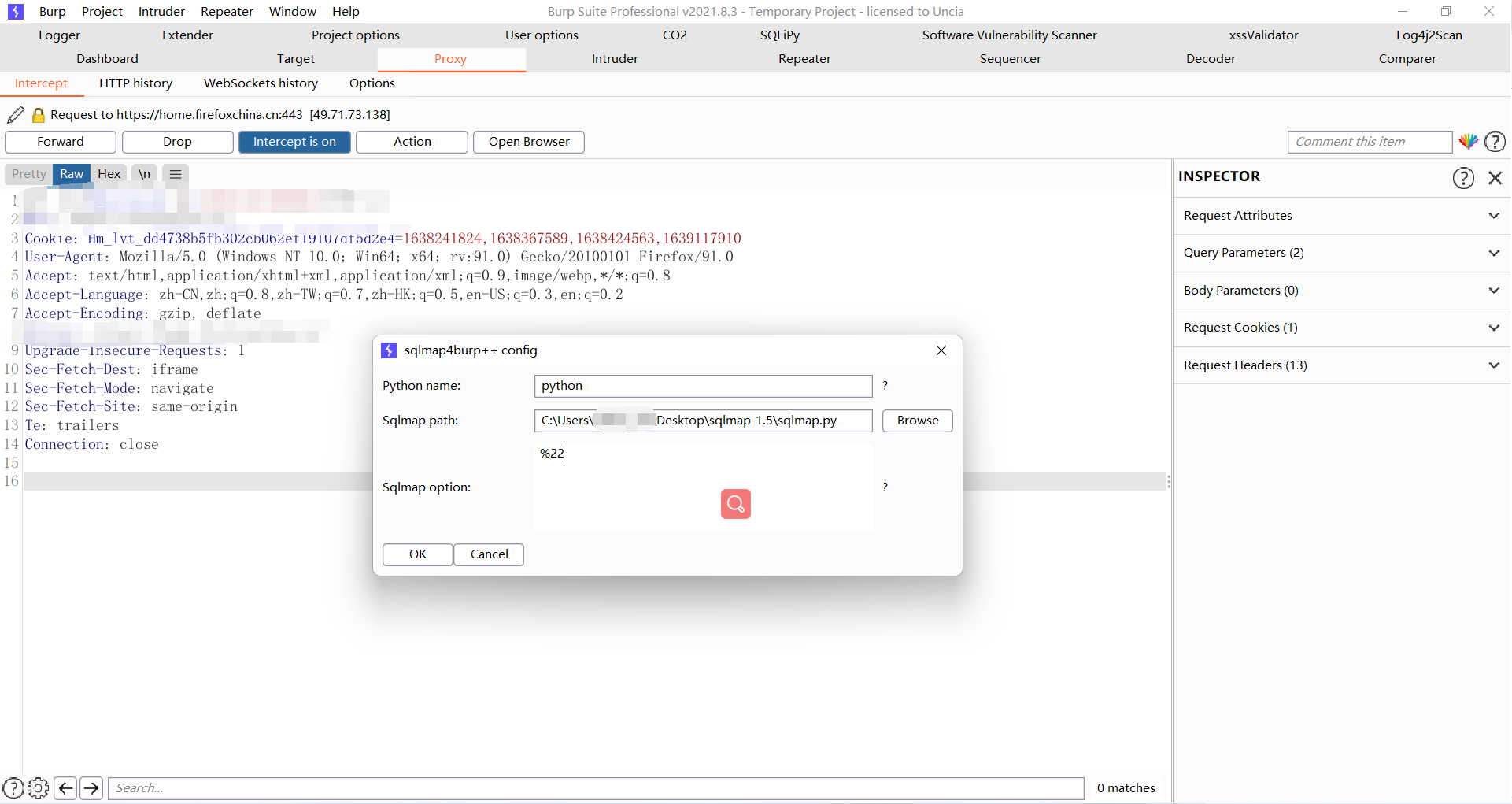Switch to Pretty view
Viewport: 1512px width, 804px height.
(29, 174)
